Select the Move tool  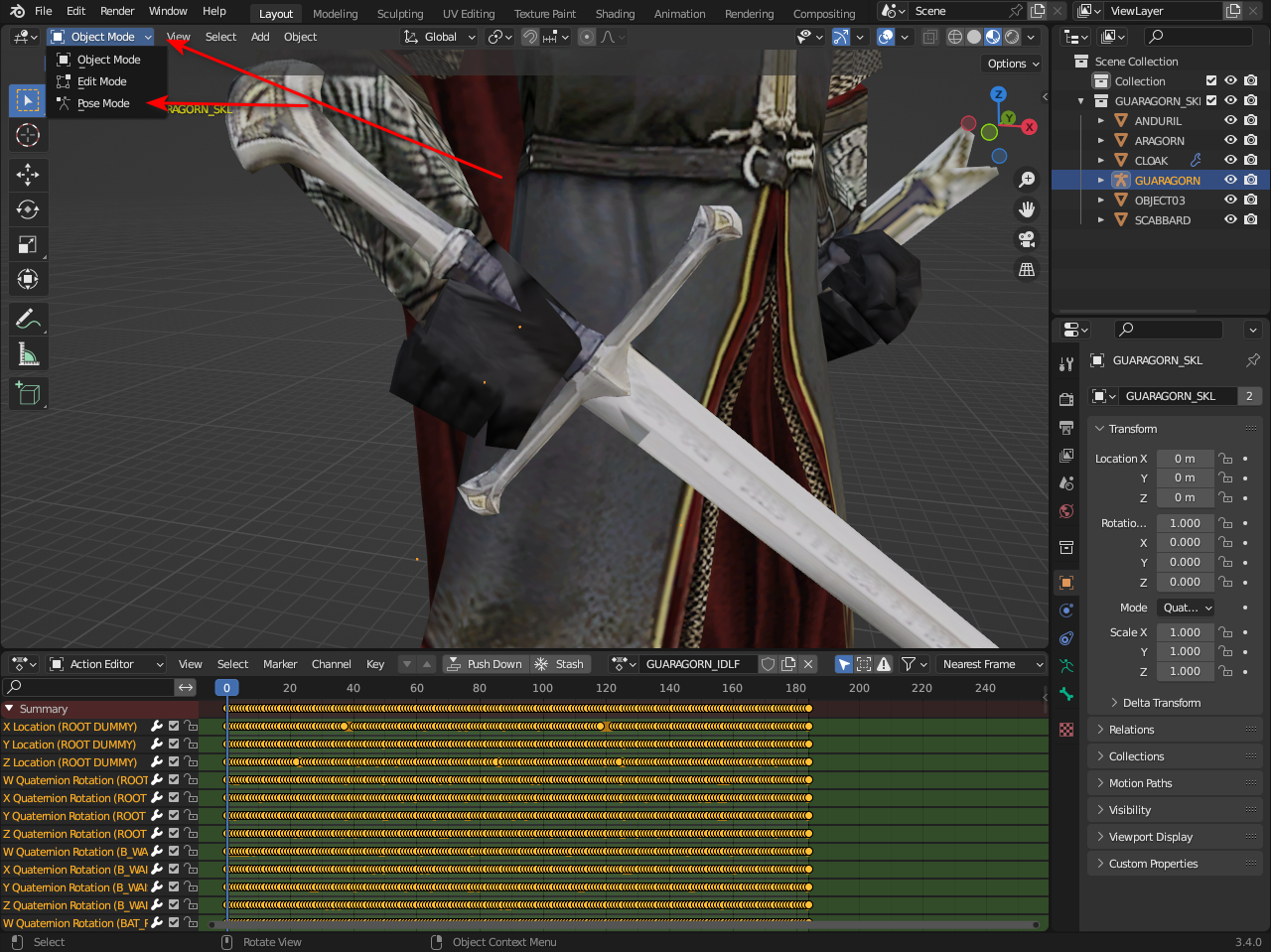click(x=28, y=175)
